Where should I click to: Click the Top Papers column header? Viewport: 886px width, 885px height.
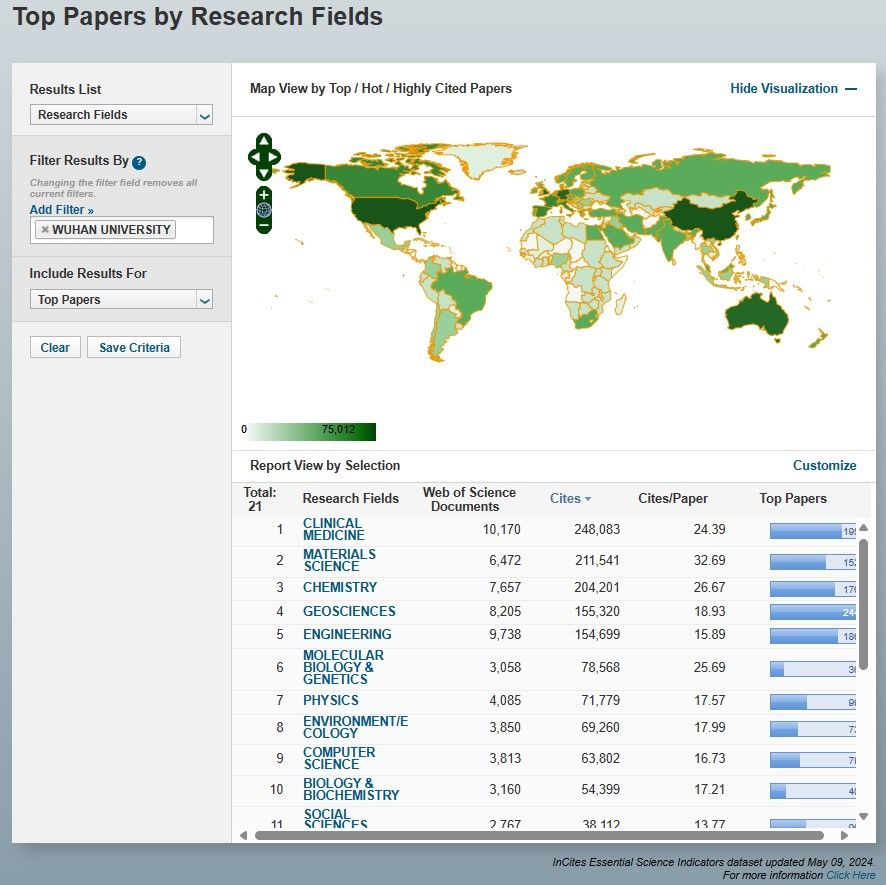coord(793,498)
